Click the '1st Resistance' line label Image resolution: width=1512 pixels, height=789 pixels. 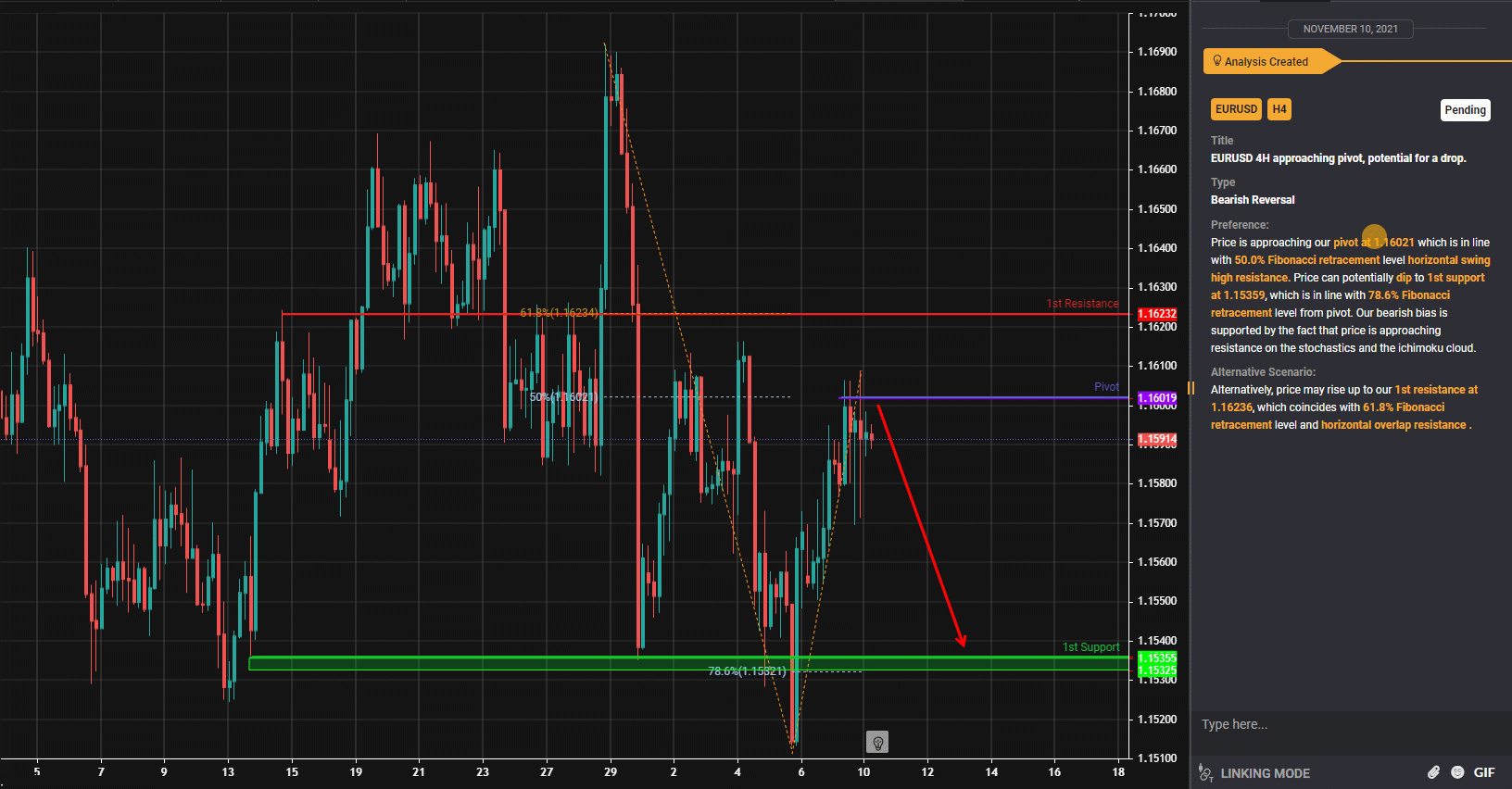click(1082, 304)
